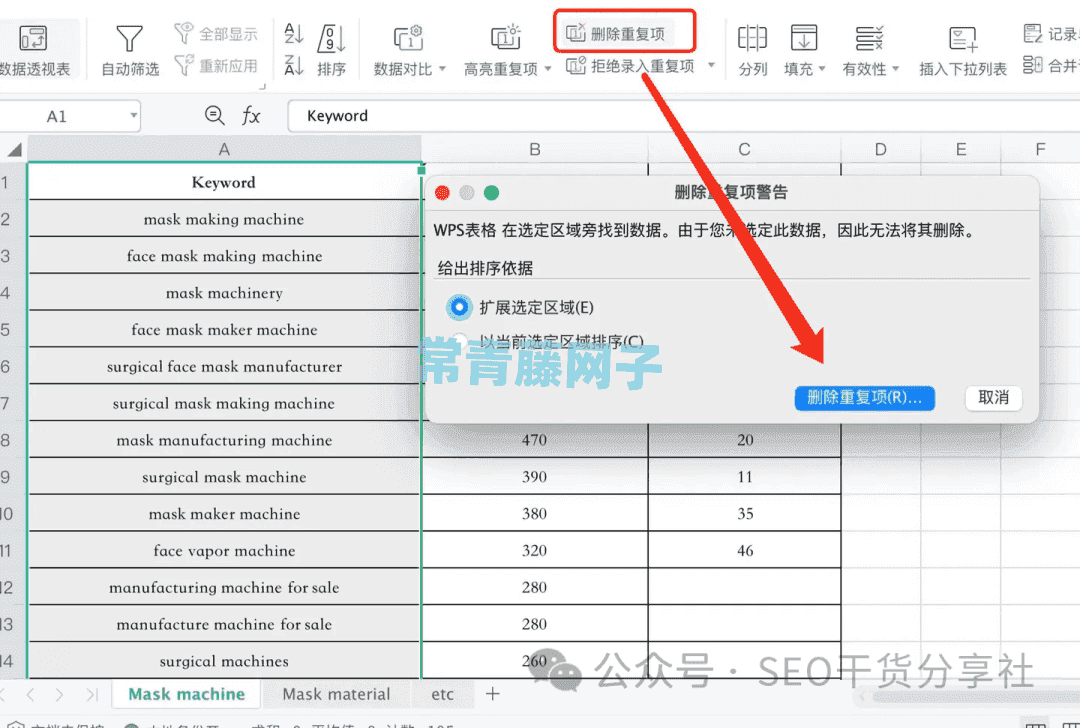Expand the 数据对比 dropdown arrow
Screen dimensions: 1080x728
point(442,68)
